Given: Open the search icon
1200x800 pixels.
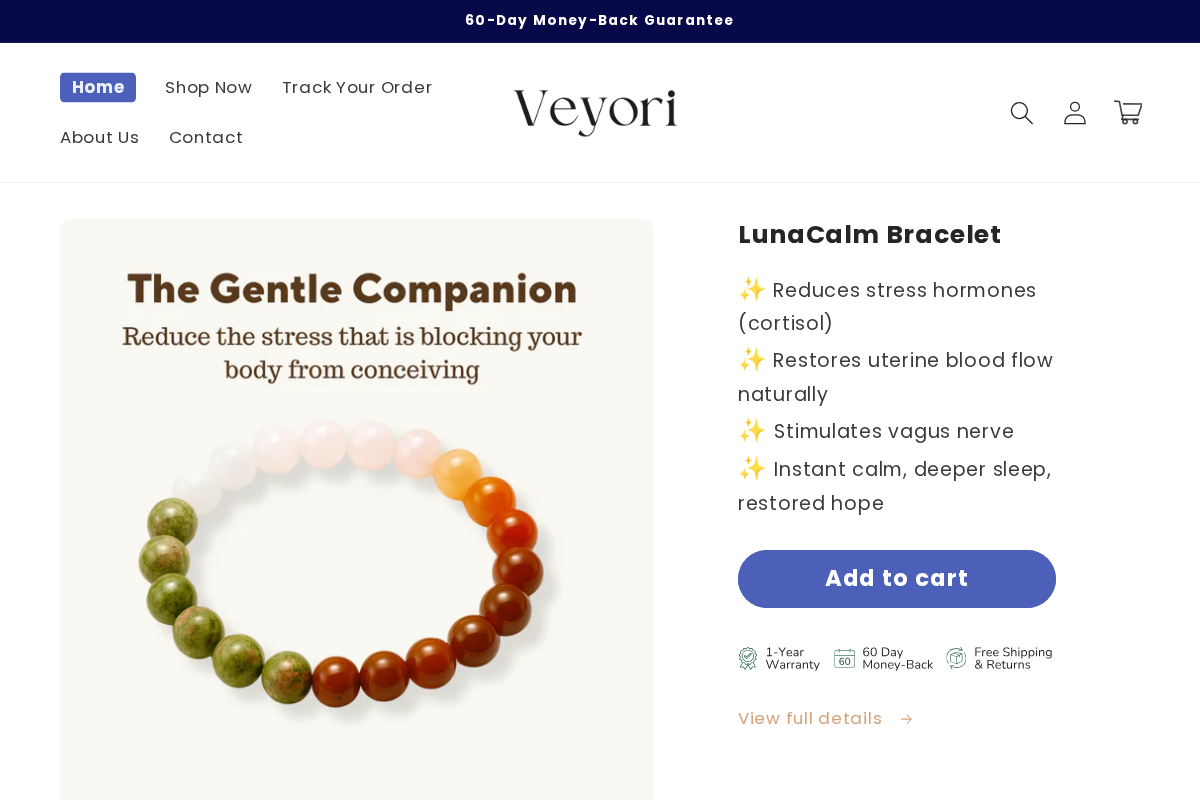Looking at the screenshot, I should click(x=1021, y=113).
